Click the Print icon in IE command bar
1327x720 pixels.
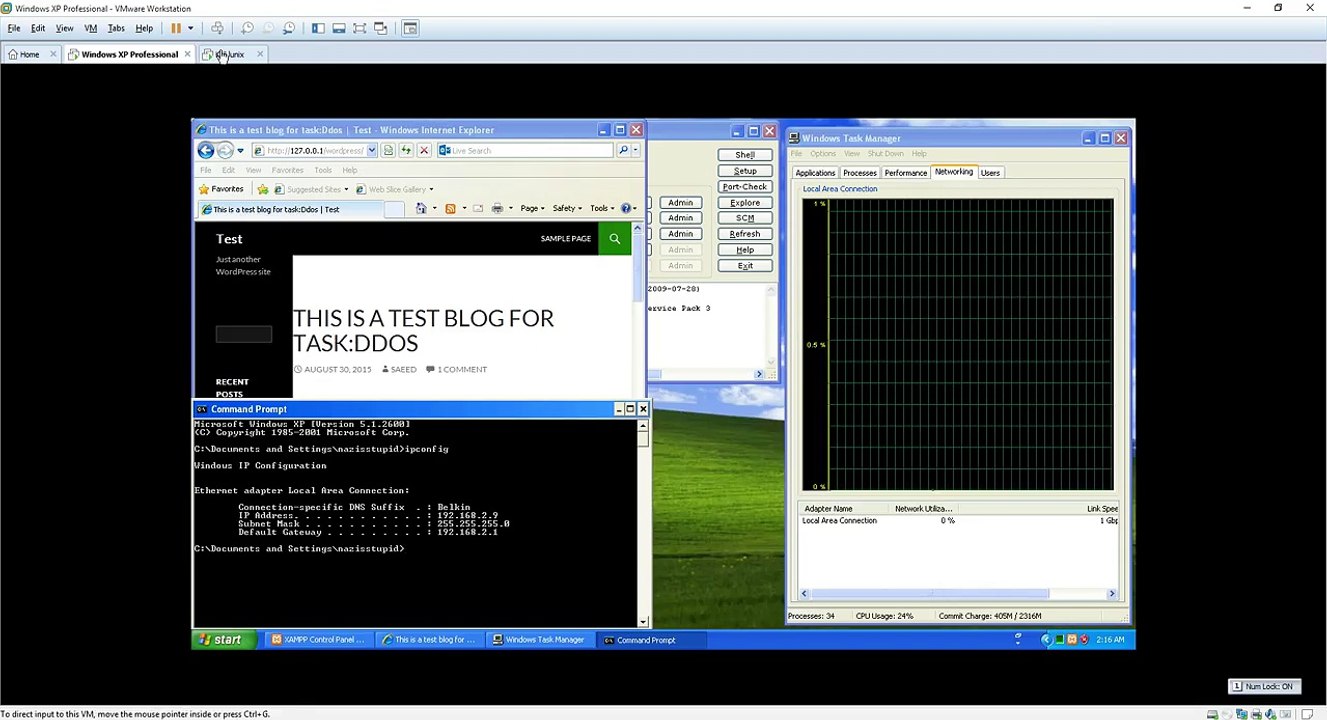pos(497,208)
